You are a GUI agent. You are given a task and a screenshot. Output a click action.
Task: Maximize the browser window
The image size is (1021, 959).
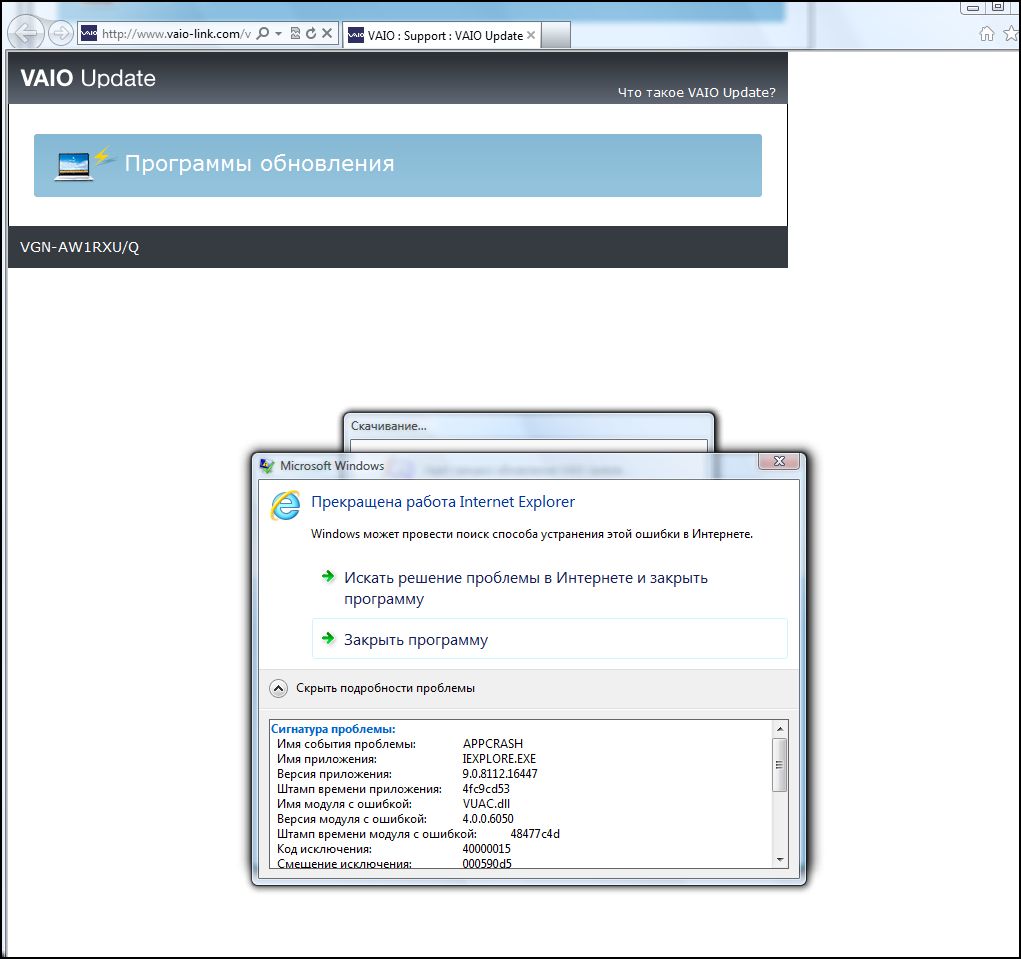998,7
